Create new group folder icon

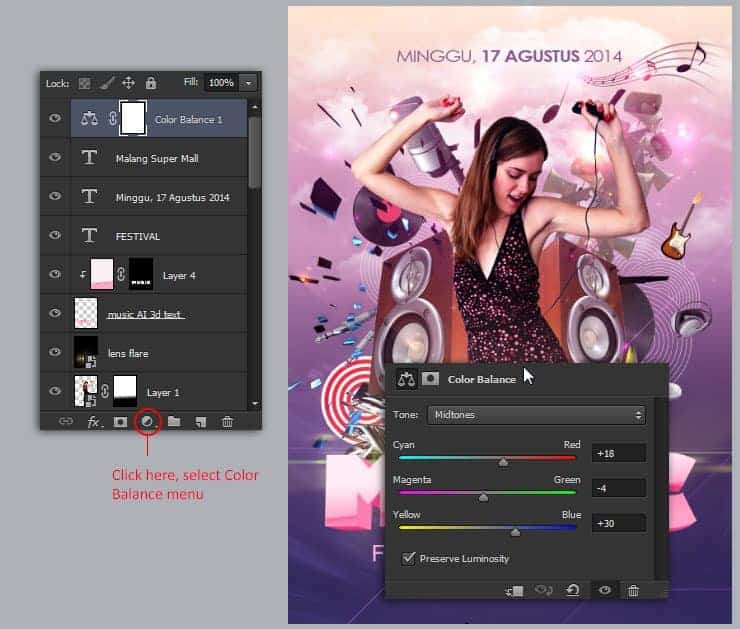[x=174, y=421]
